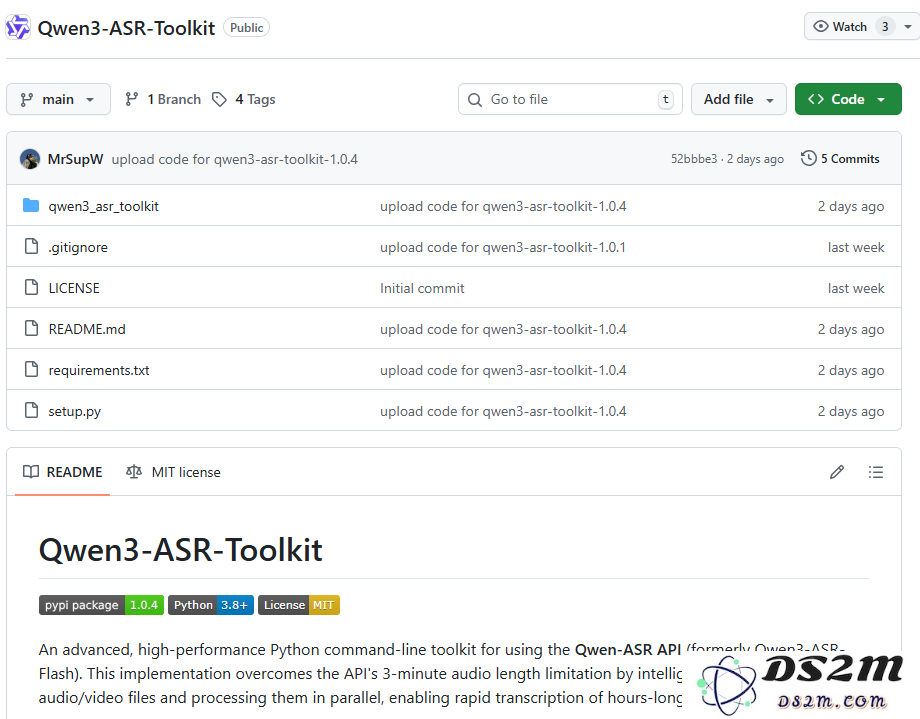Image resolution: width=920 pixels, height=719 pixels.
Task: Click MrSupW's profile avatar
Action: click(31, 158)
